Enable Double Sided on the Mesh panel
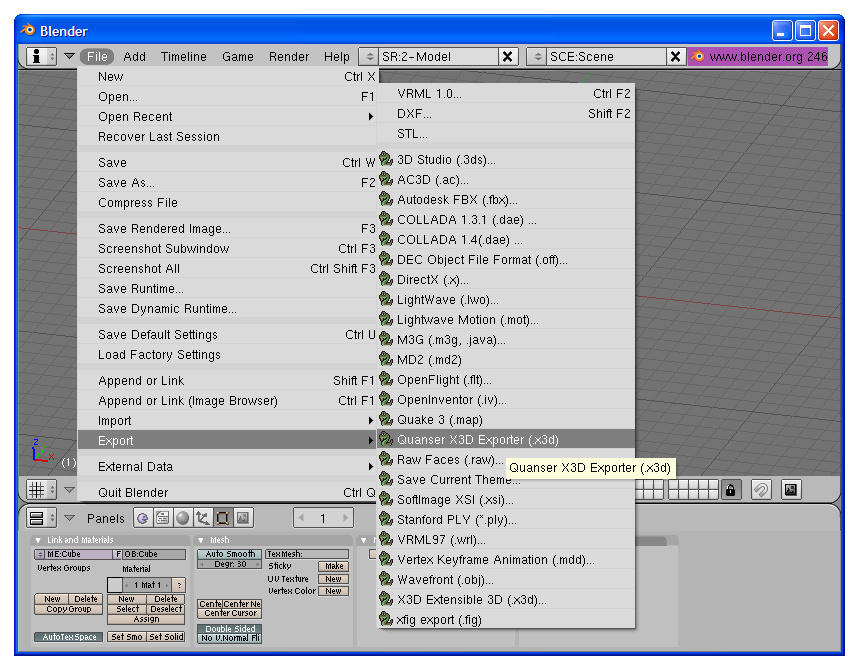This screenshot has width=867, height=672. coord(231,628)
